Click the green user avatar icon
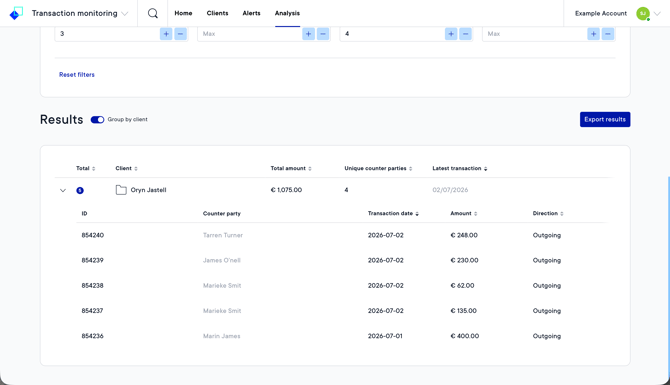 click(x=643, y=13)
